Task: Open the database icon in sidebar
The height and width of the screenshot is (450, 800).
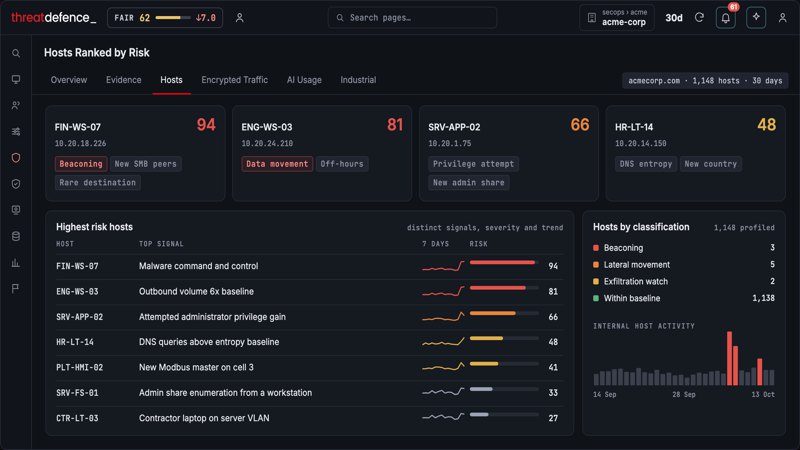Action: [16, 236]
